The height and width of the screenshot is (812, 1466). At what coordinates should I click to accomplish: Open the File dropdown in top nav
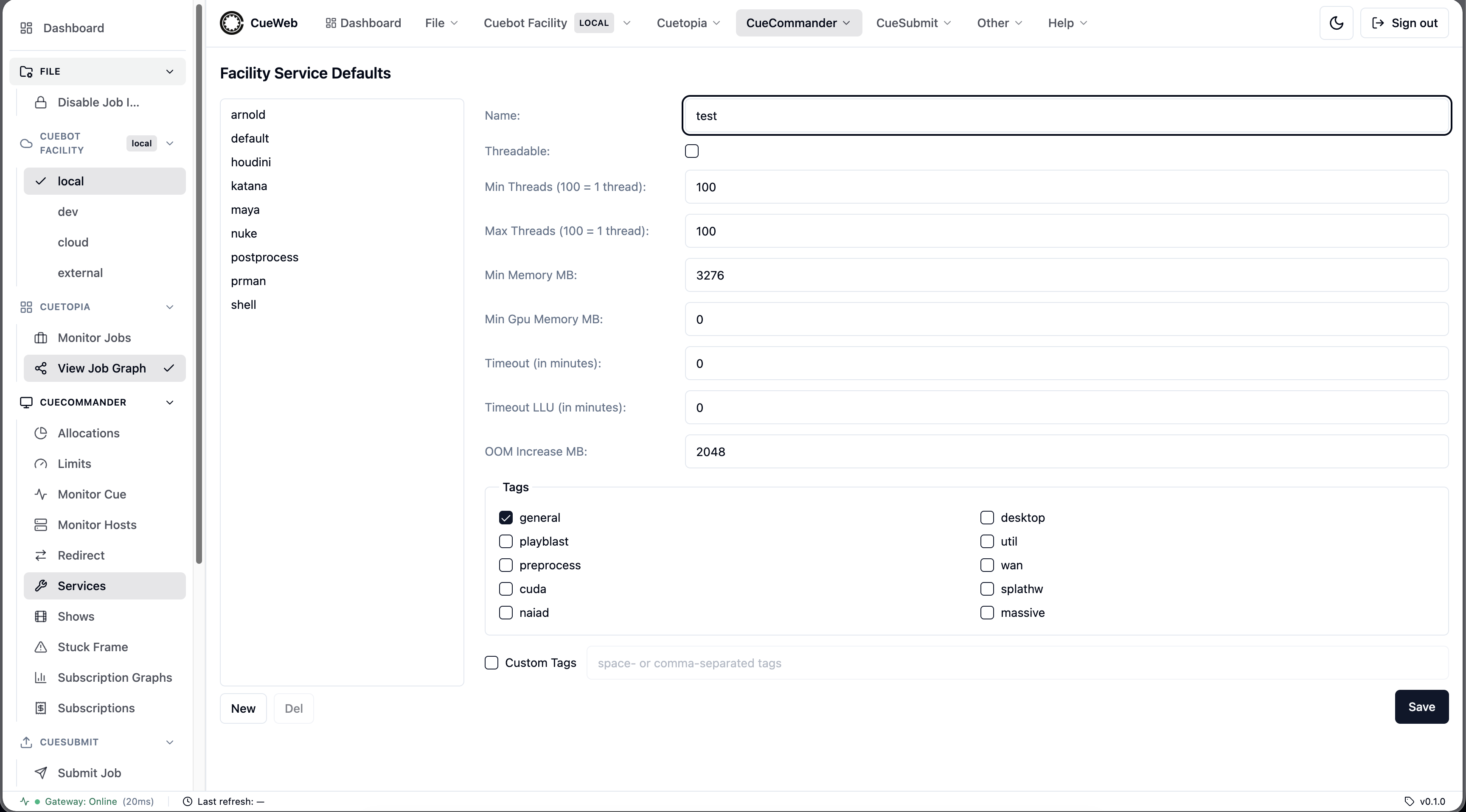(x=441, y=23)
